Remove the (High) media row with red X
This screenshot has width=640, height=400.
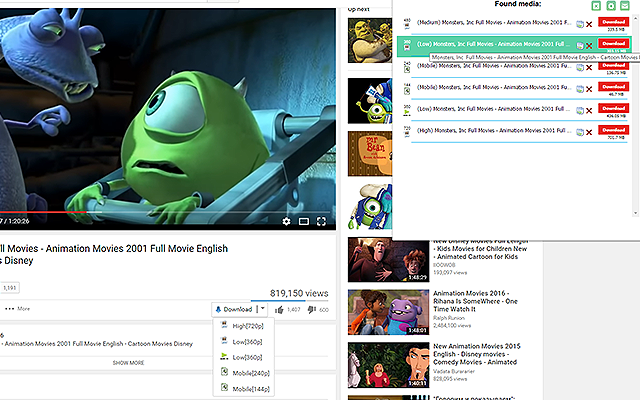pyautogui.click(x=589, y=132)
